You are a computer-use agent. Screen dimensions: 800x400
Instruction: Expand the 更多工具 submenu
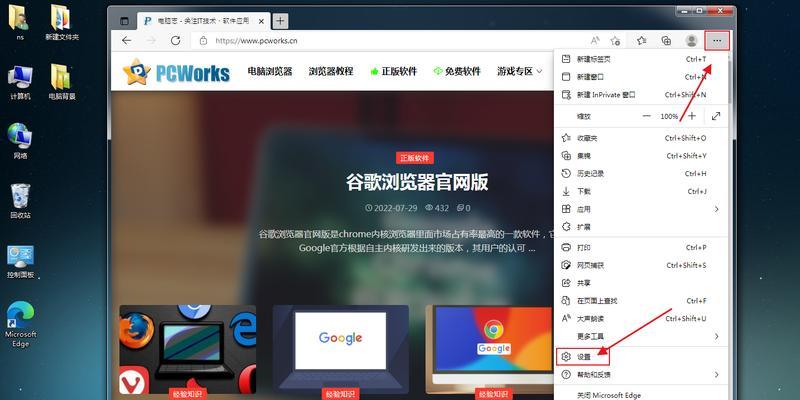(x=641, y=337)
